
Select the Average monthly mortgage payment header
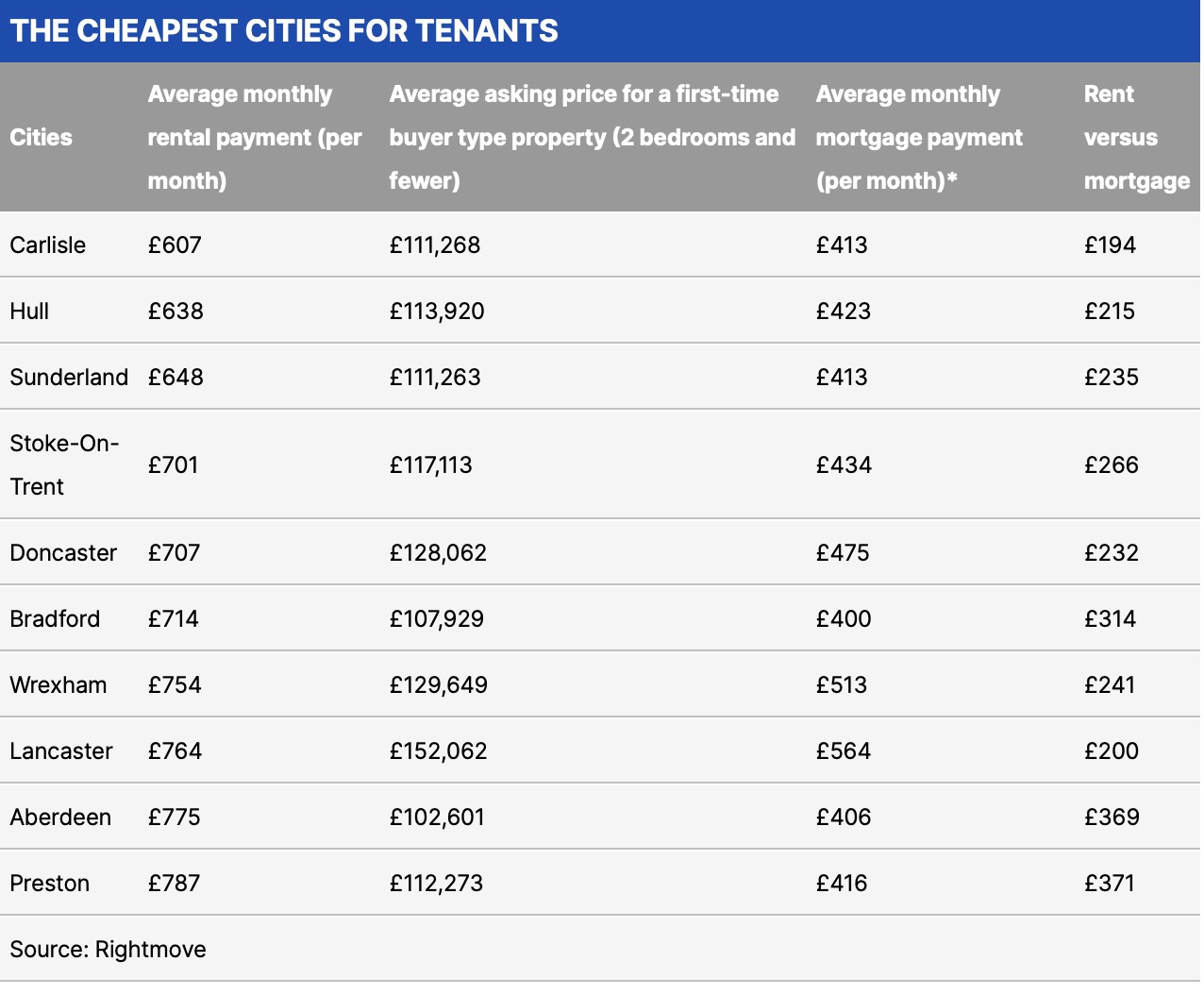click(919, 138)
